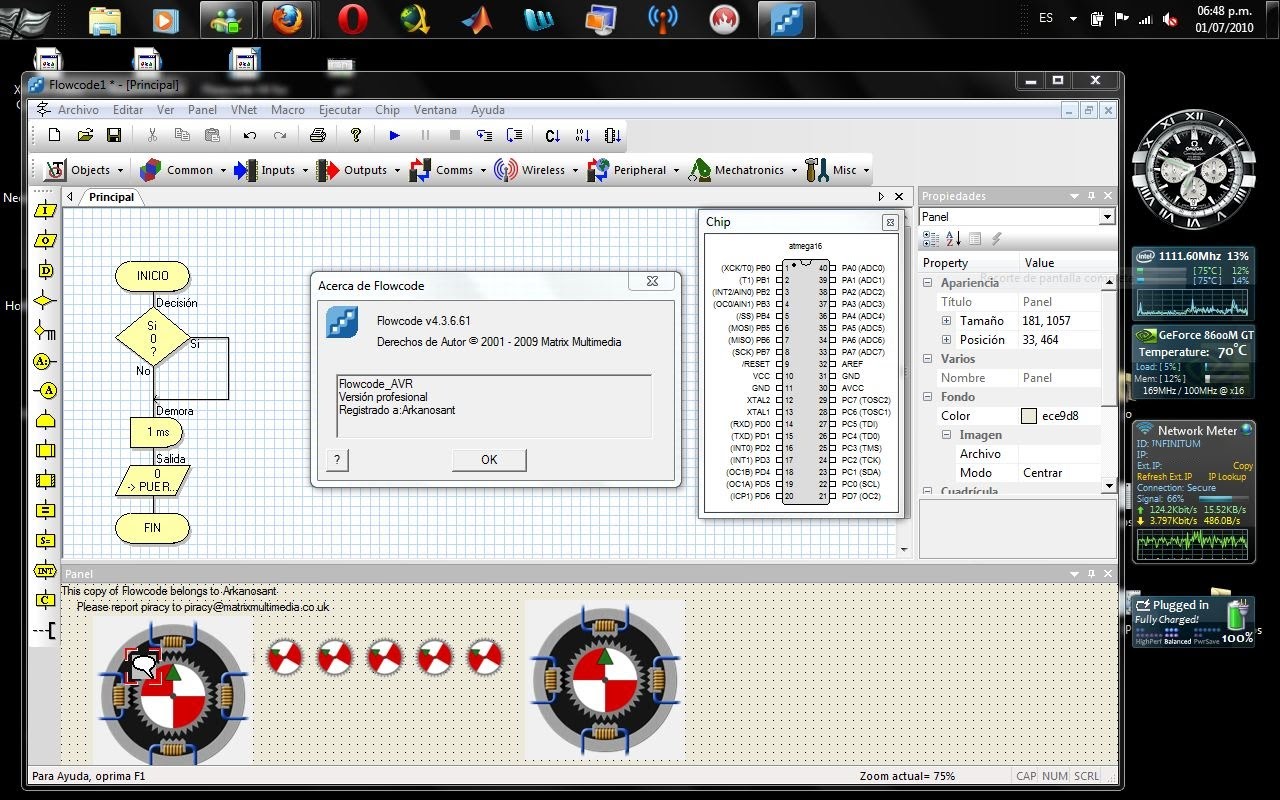The image size is (1280, 800).
Task: Open the Chip menu
Action: point(387,110)
